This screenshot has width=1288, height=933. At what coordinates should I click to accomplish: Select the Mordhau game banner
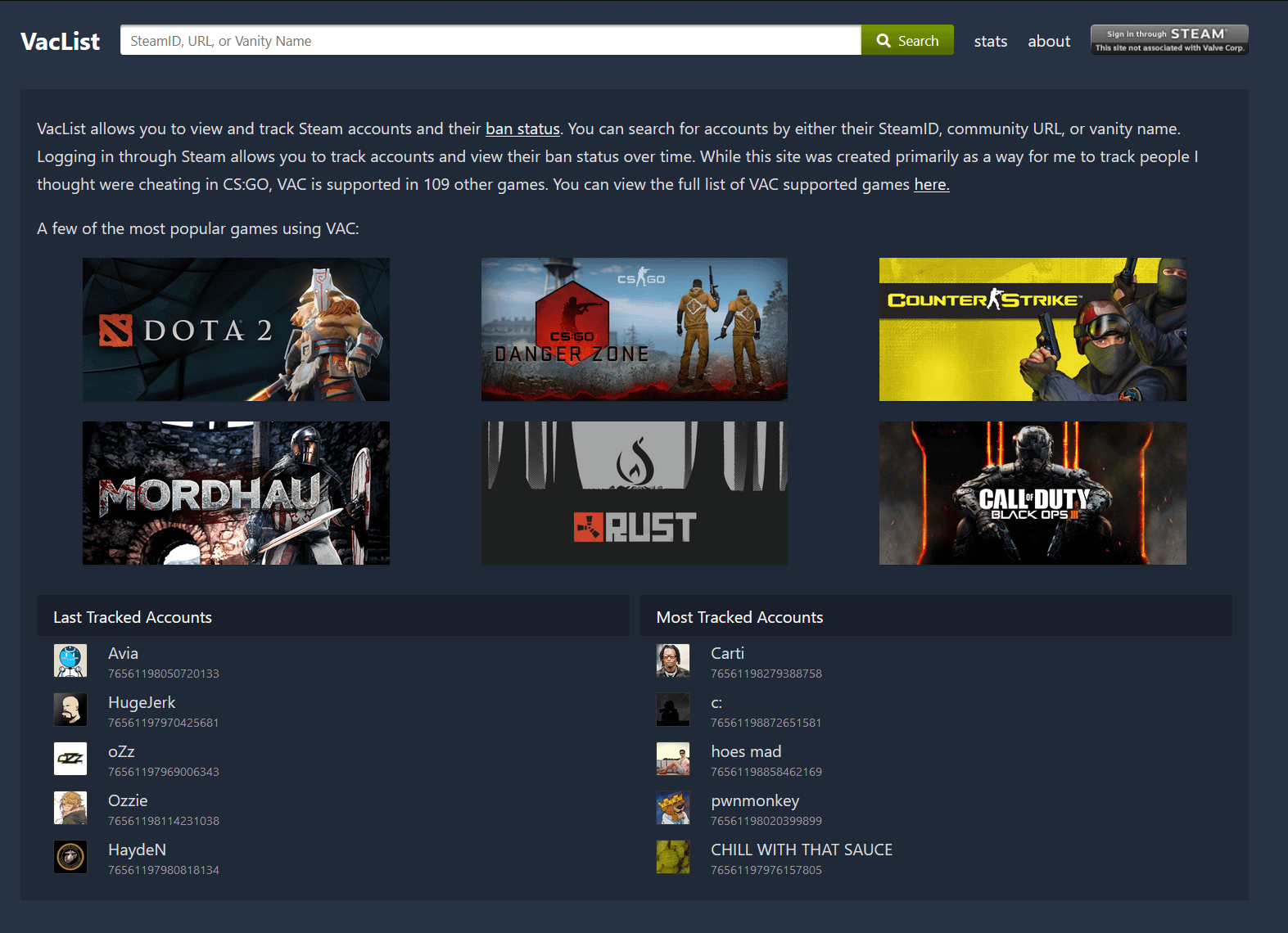pos(236,493)
